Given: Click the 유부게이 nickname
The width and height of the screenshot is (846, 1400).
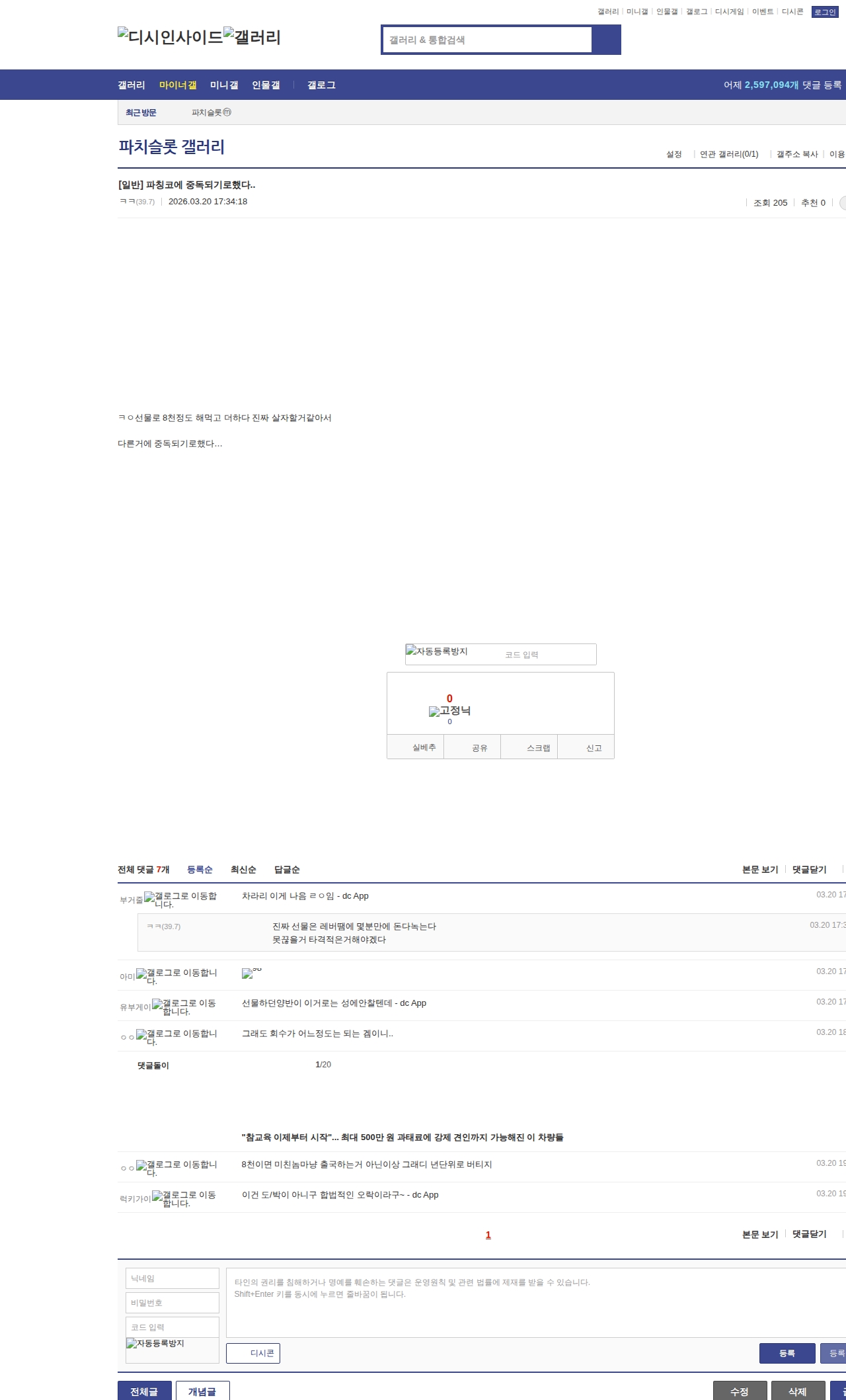Looking at the screenshot, I should point(135,1007).
